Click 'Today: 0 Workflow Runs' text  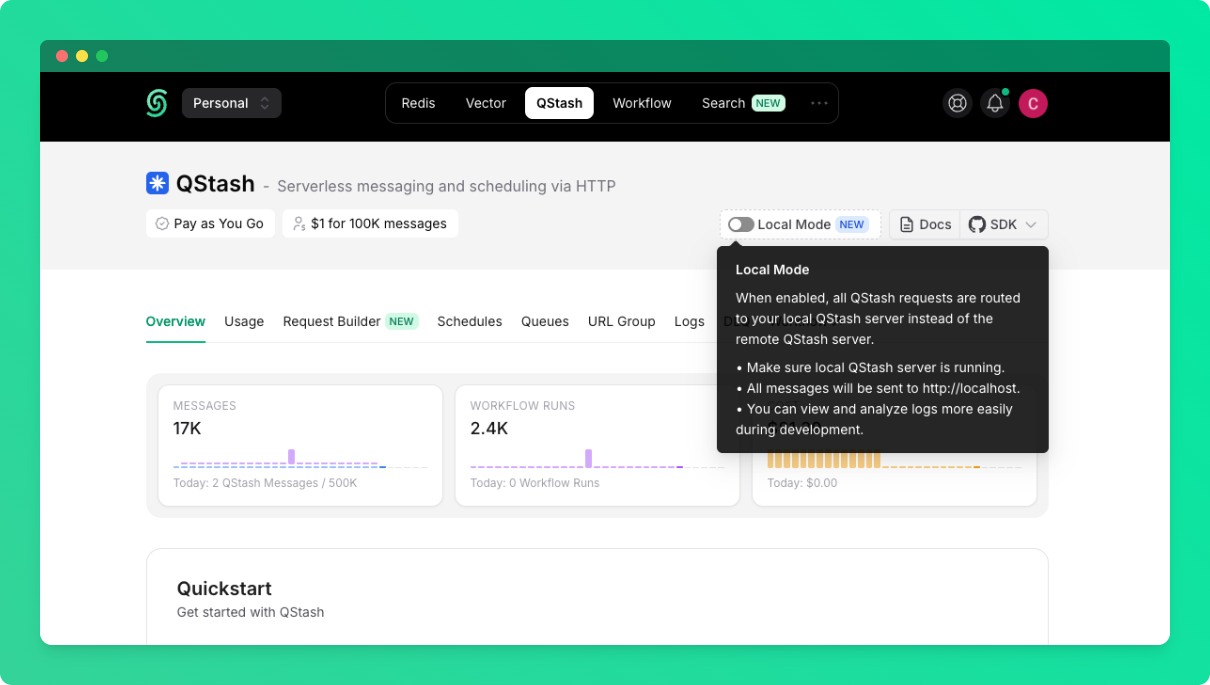pyautogui.click(x=535, y=483)
